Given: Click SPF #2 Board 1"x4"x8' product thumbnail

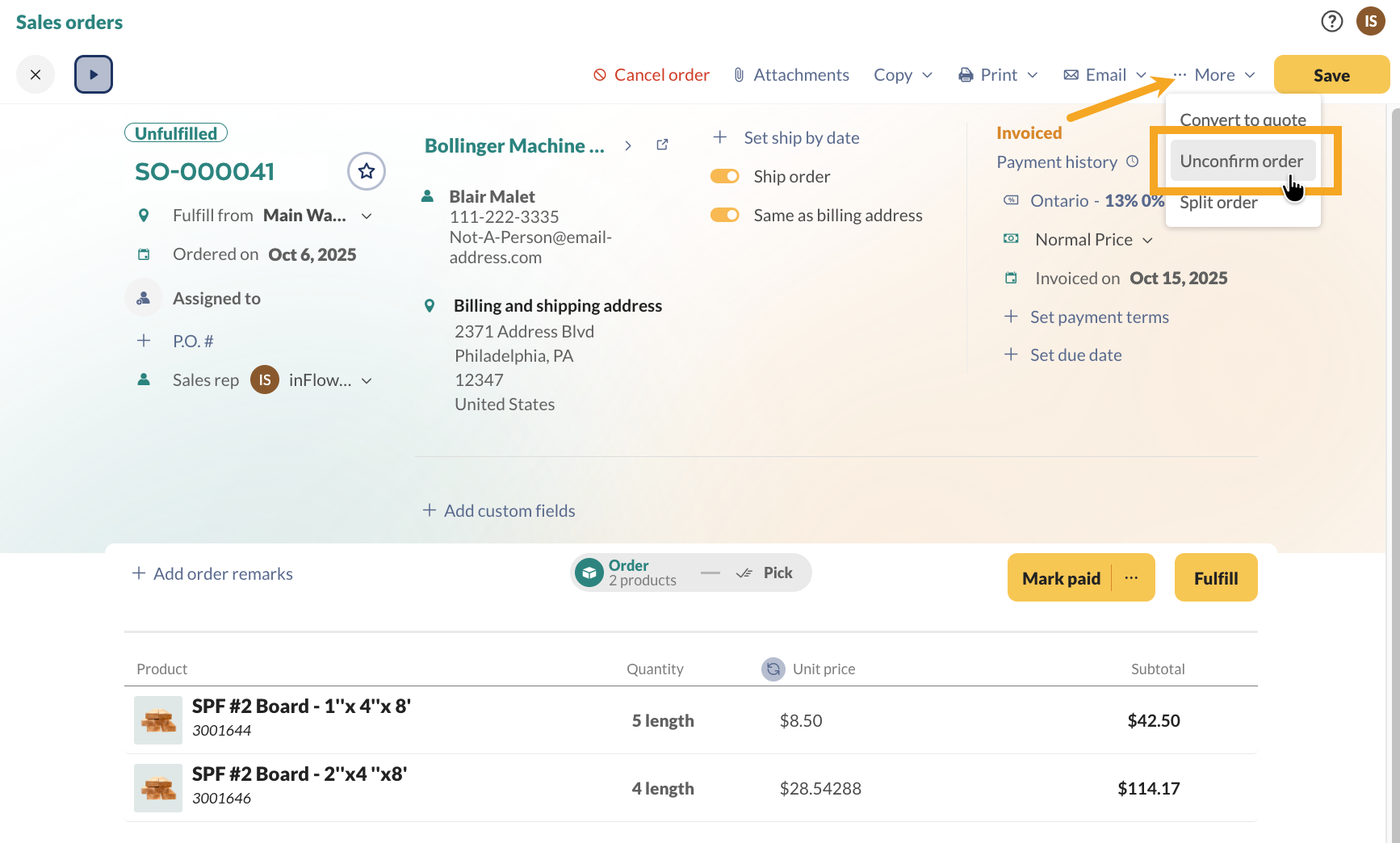Looking at the screenshot, I should coord(158,720).
